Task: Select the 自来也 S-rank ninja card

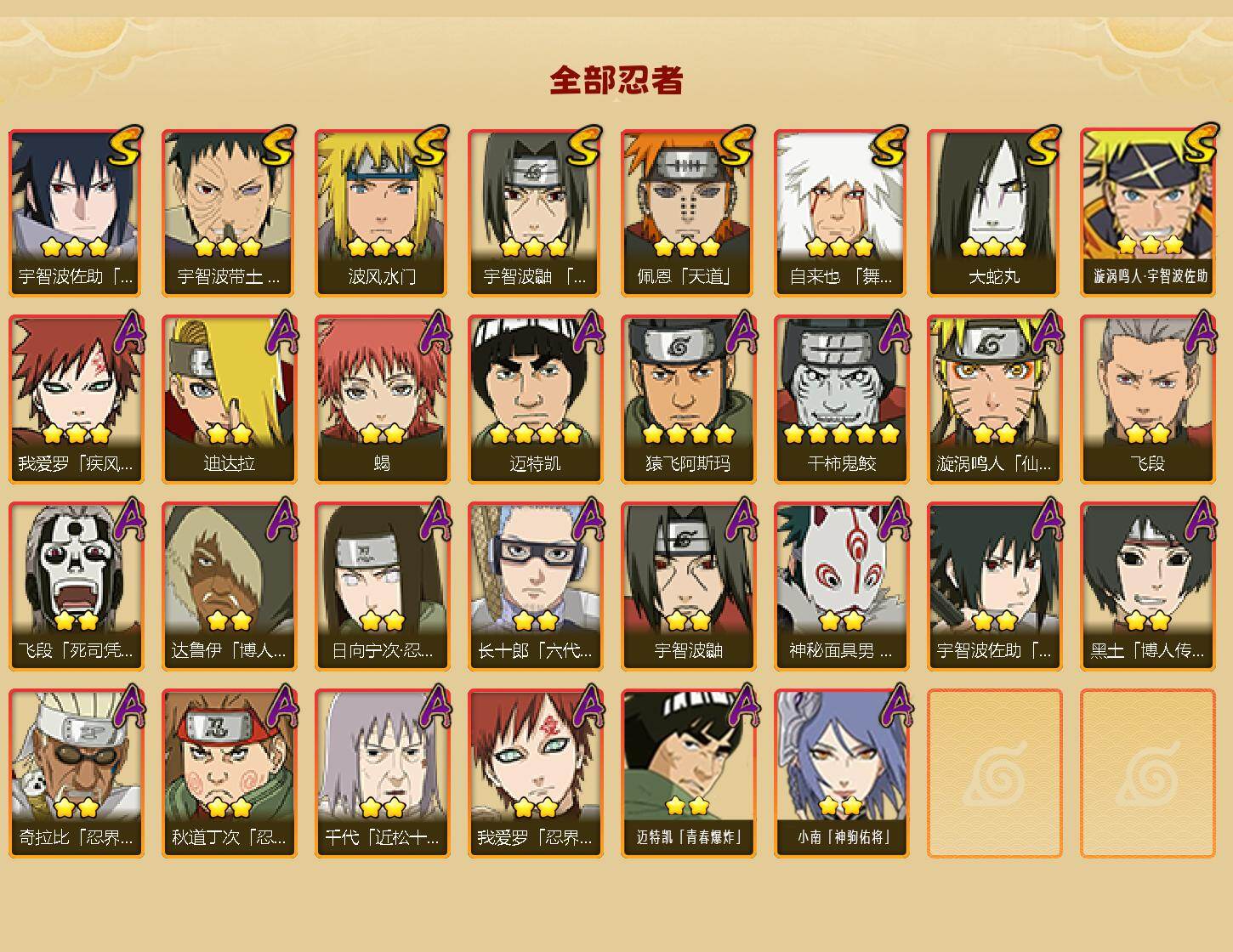Action: tap(841, 212)
